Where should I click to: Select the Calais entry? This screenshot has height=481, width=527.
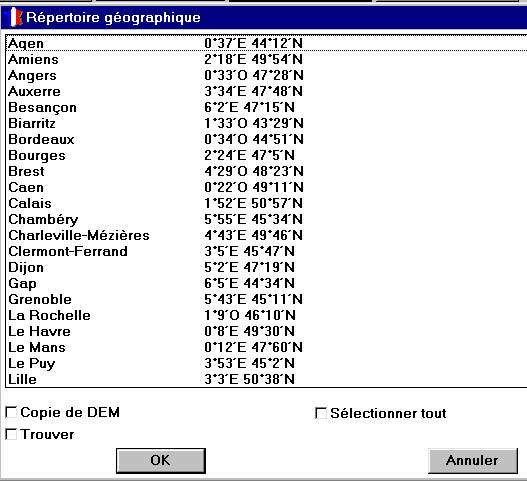(266, 203)
